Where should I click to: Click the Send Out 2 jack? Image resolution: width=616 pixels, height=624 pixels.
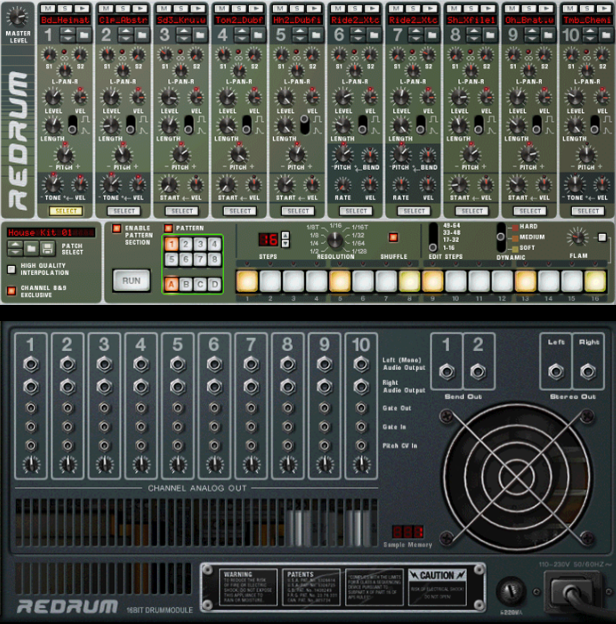478,372
